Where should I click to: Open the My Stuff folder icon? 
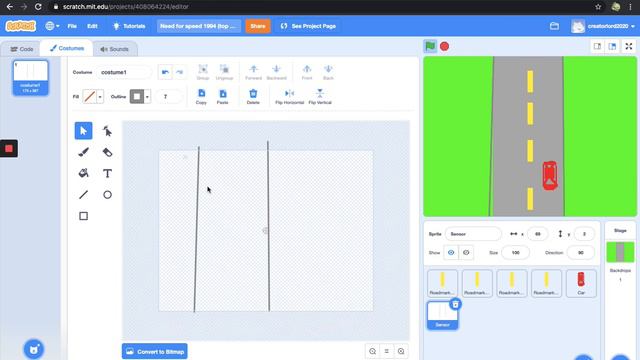coord(554,26)
